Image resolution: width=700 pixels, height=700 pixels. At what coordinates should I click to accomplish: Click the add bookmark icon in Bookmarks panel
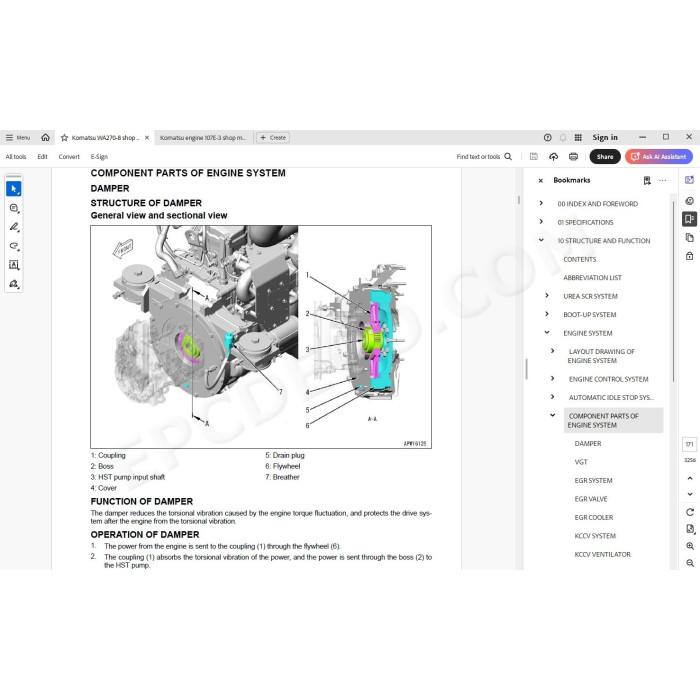pyautogui.click(x=647, y=180)
